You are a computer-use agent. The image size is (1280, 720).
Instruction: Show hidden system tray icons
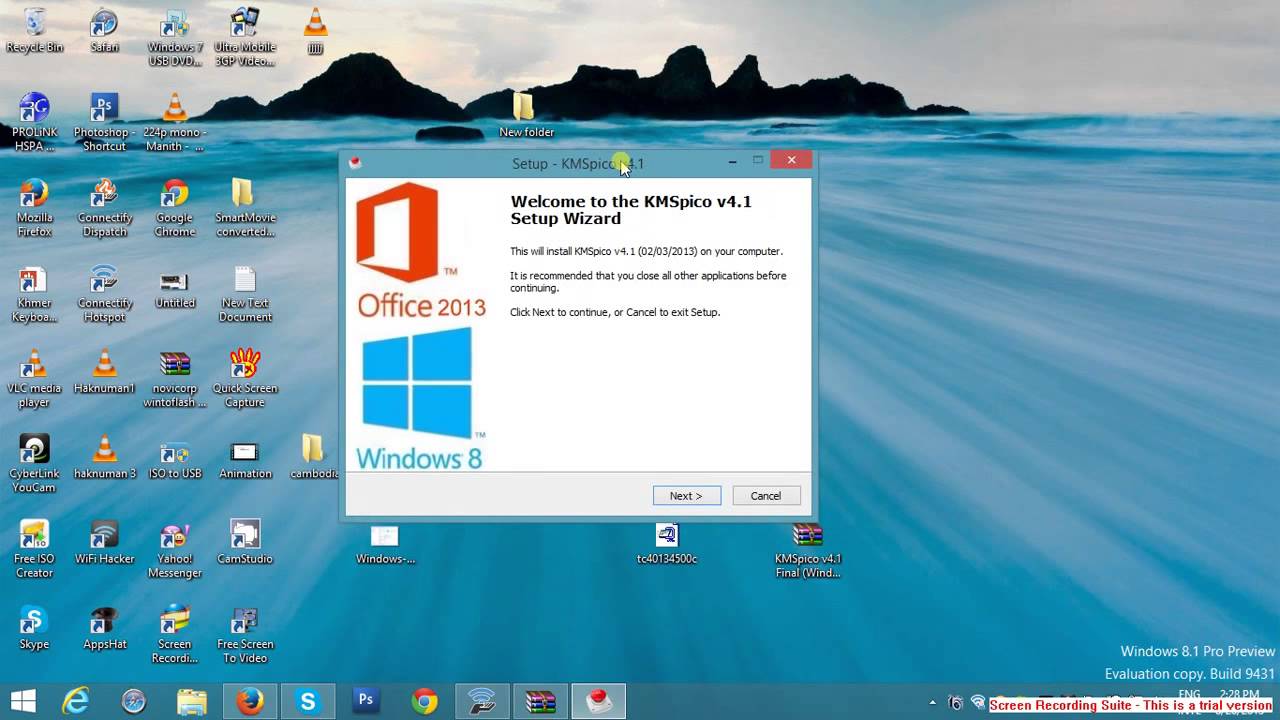933,703
